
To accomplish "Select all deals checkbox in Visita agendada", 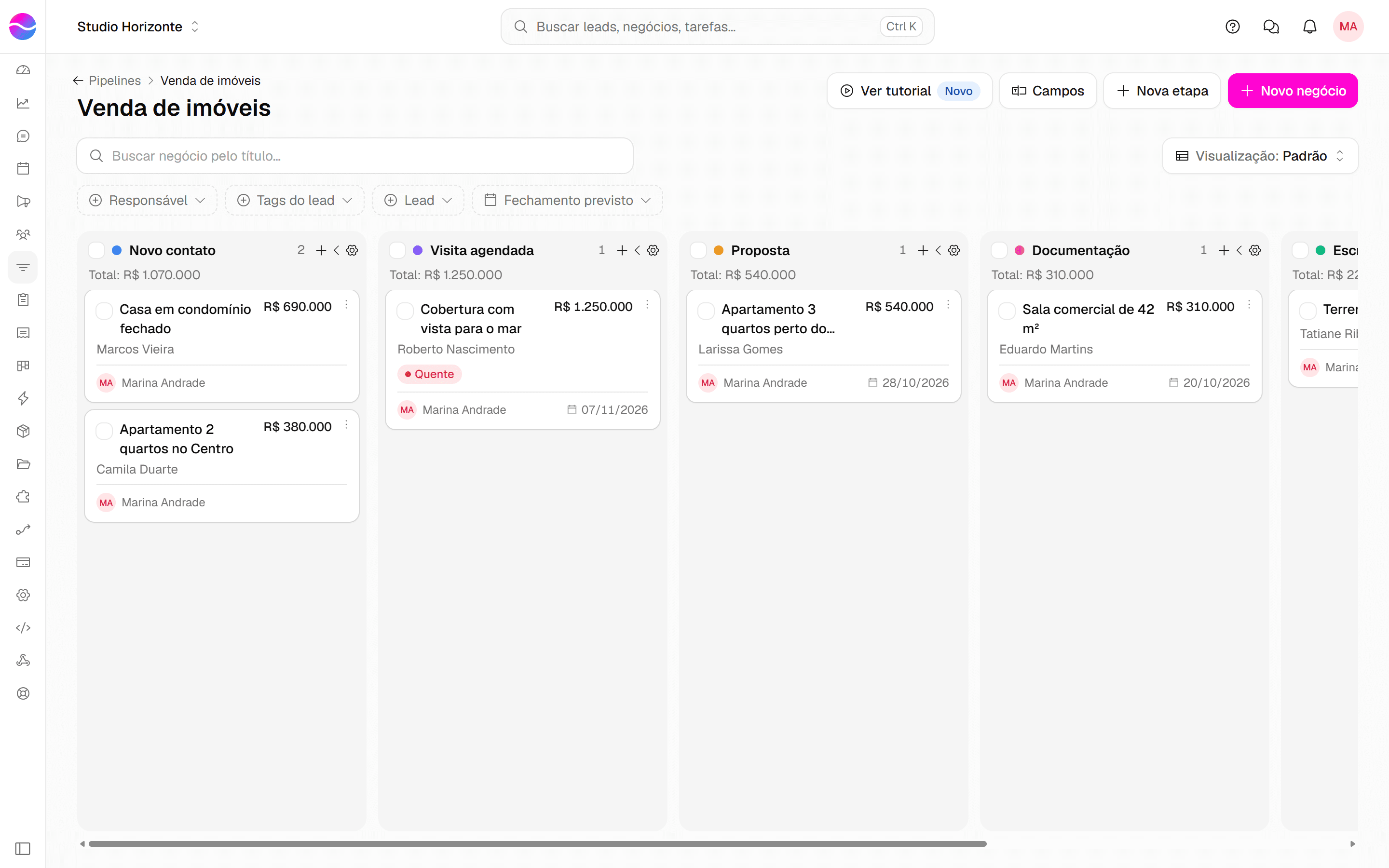I will pyautogui.click(x=397, y=250).
